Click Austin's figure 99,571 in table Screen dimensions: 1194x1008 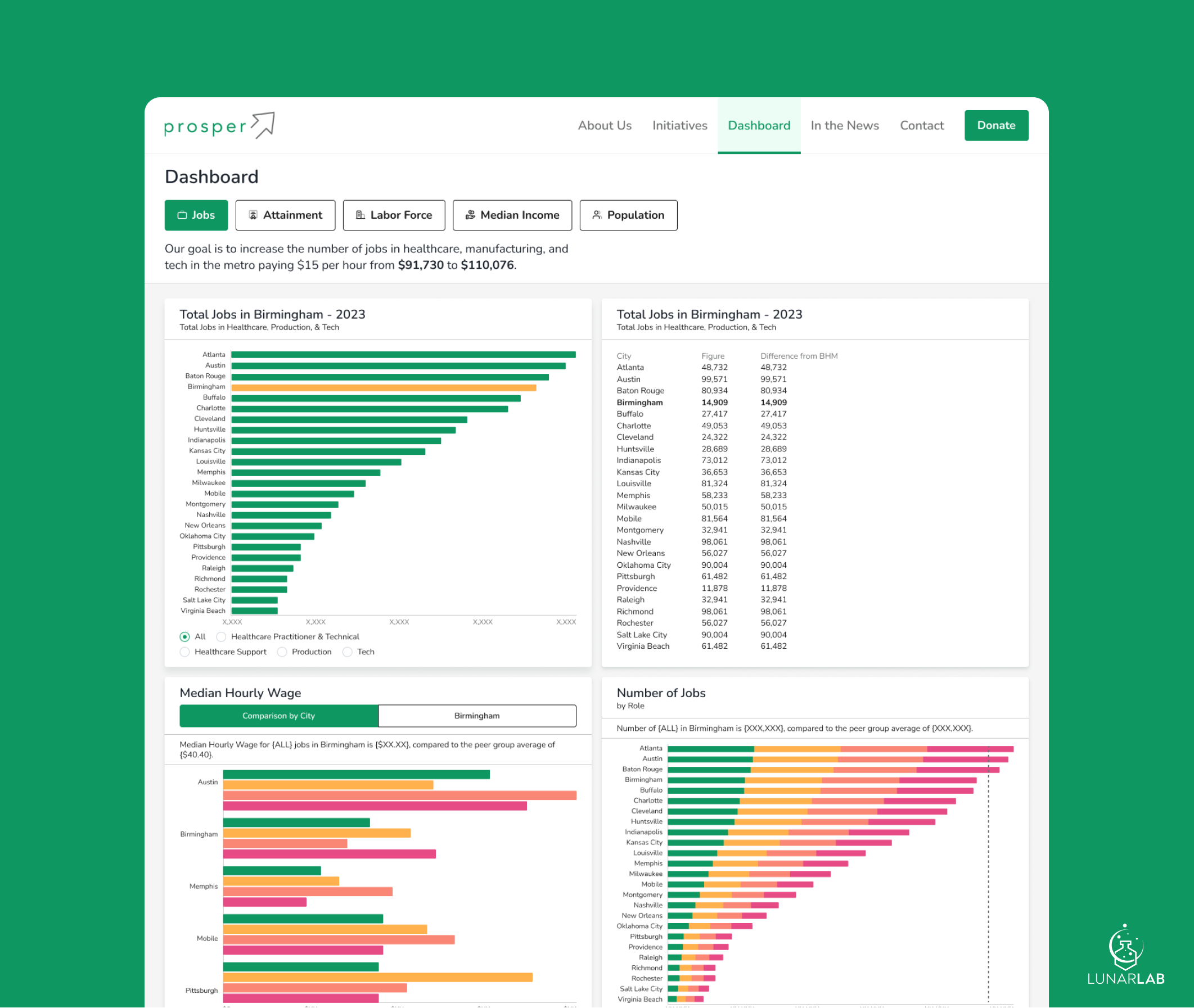click(714, 379)
